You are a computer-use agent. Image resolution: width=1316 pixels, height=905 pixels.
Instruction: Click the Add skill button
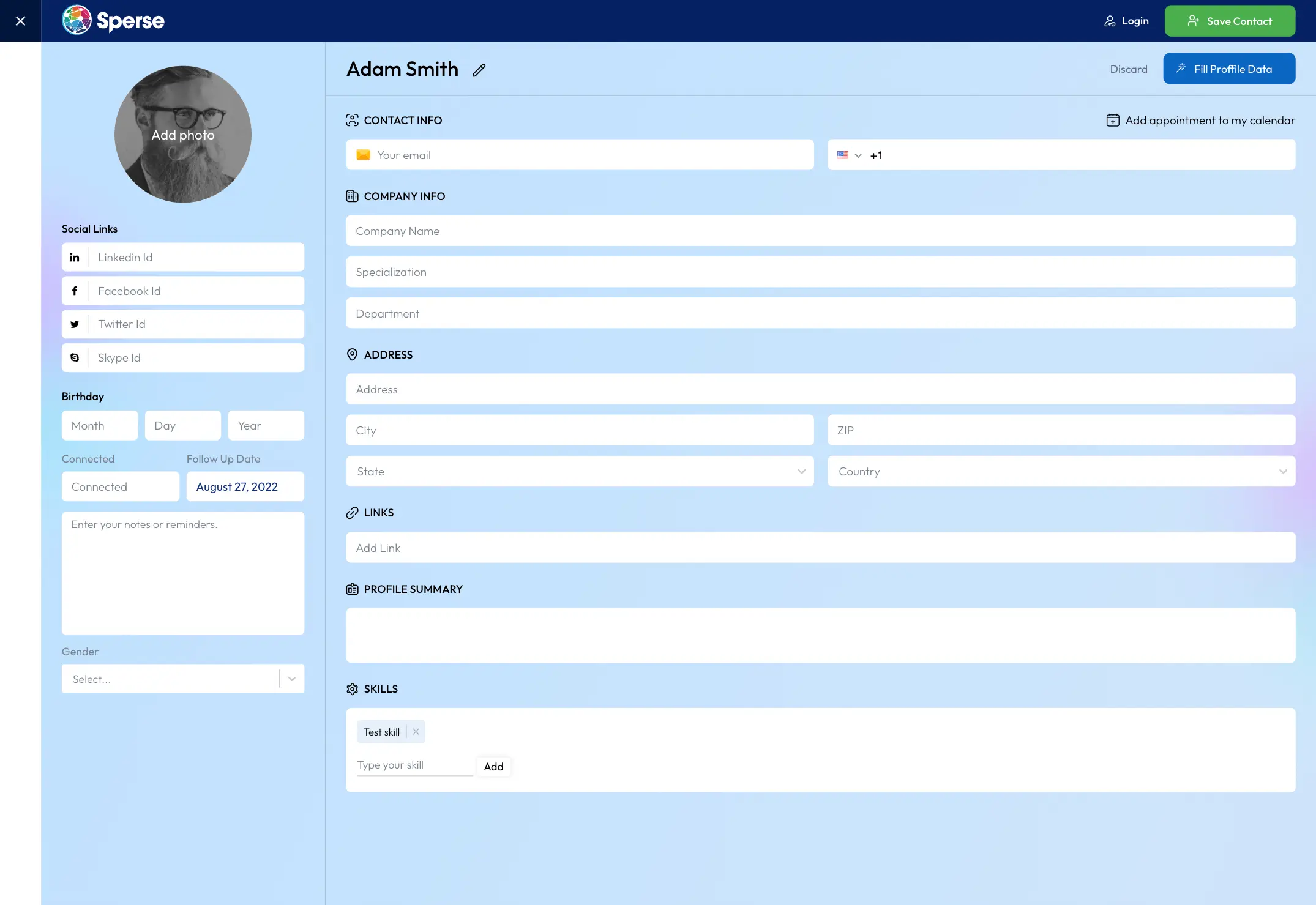[x=493, y=767]
